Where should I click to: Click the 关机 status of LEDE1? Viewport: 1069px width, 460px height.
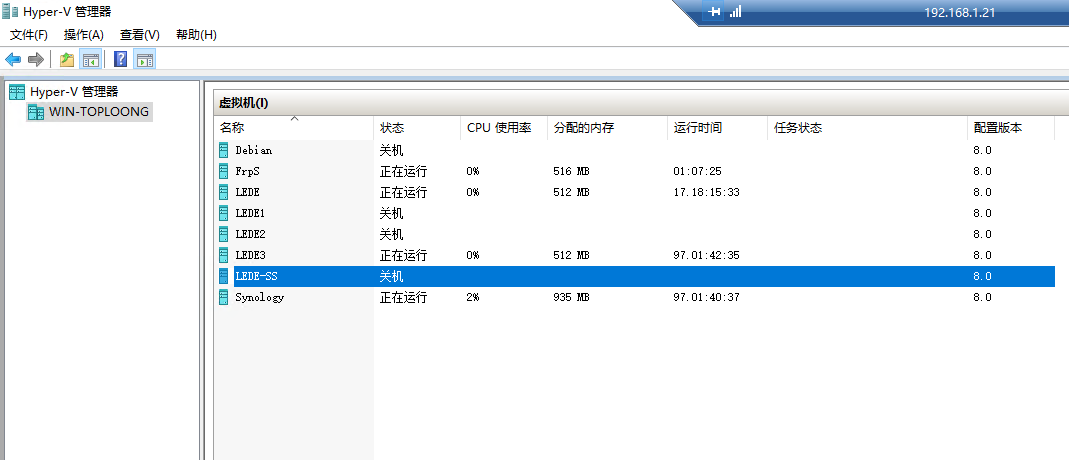point(391,213)
